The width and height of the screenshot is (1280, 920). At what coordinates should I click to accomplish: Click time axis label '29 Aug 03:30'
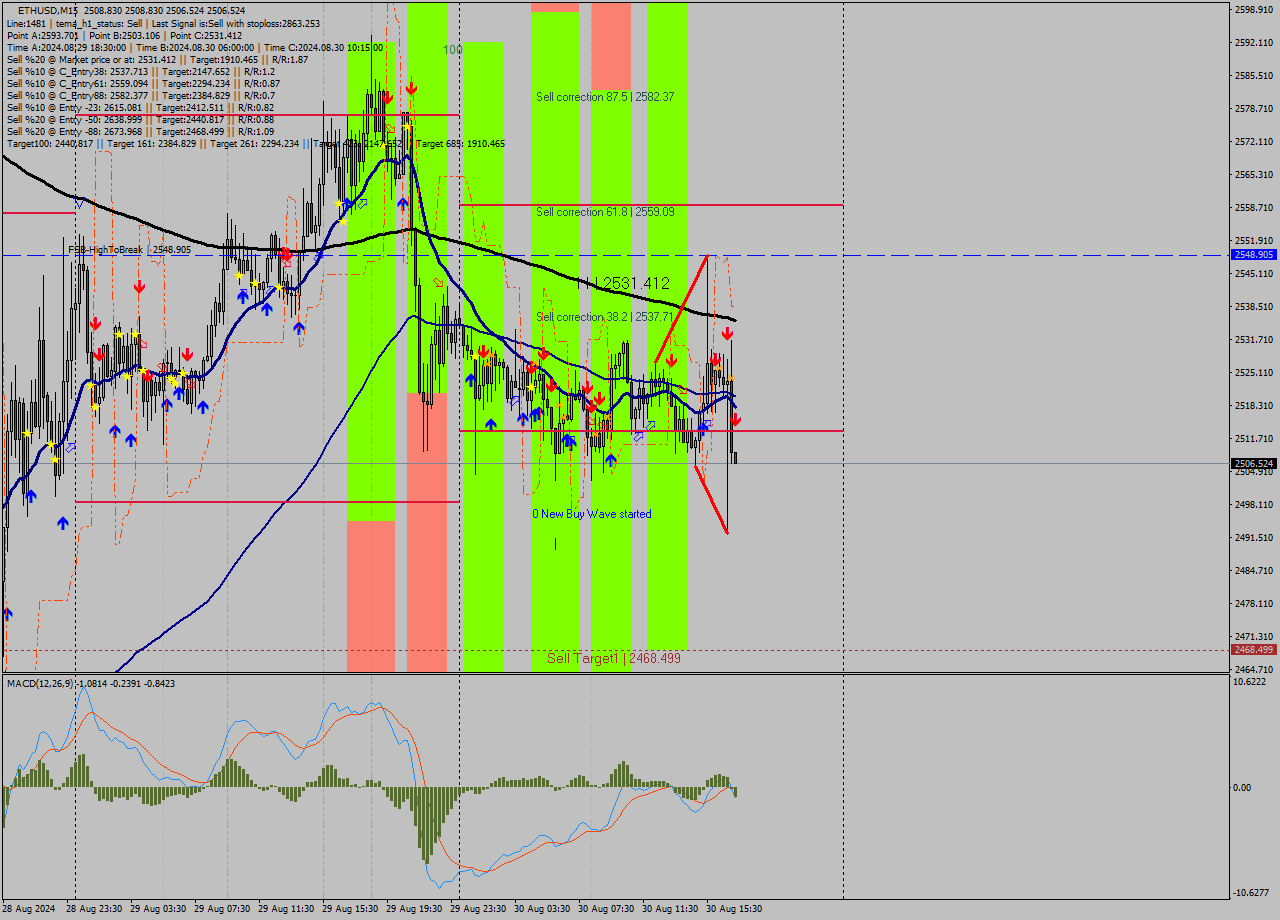tap(158, 909)
